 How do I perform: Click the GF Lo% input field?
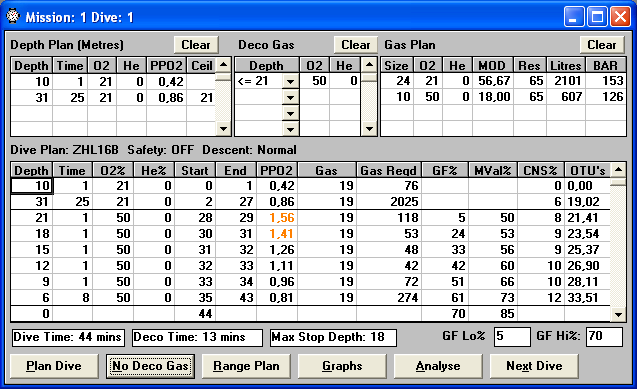[x=512, y=336]
